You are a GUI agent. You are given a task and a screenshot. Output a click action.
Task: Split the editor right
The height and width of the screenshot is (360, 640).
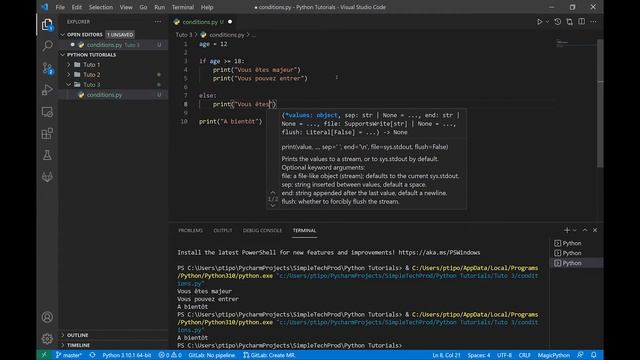point(581,22)
